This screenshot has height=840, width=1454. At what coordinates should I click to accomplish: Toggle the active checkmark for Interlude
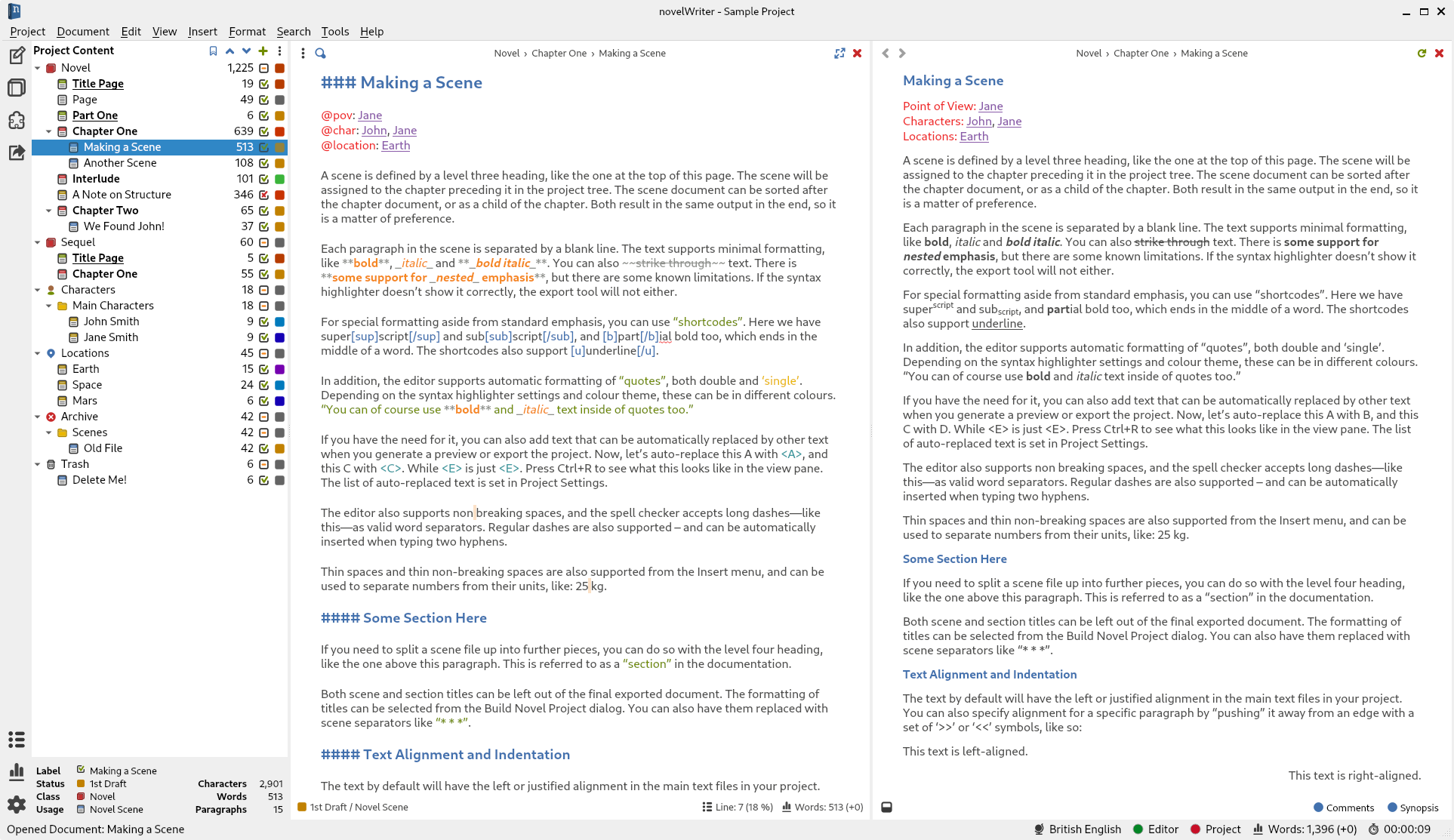[x=263, y=179]
